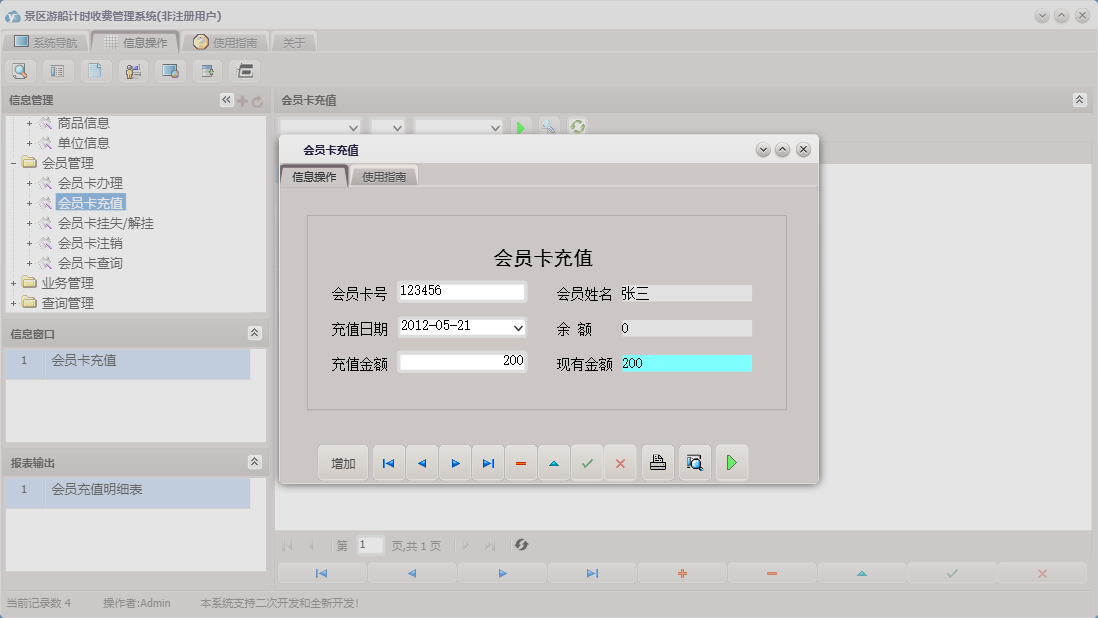Jump to the first record using the dialog navigator
Screen dimensions: 1098x618
tap(389, 462)
